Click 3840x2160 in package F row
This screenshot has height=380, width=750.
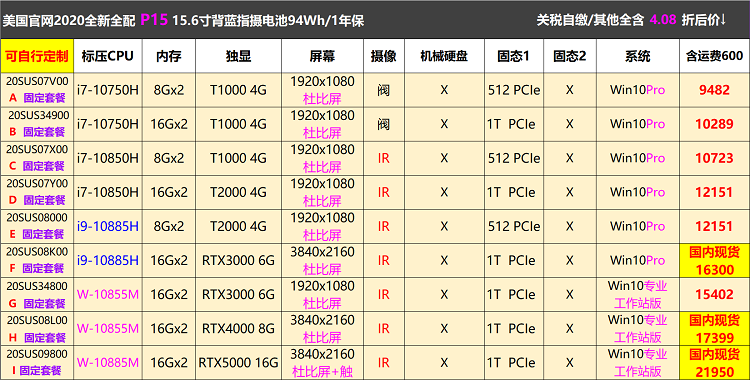322,252
